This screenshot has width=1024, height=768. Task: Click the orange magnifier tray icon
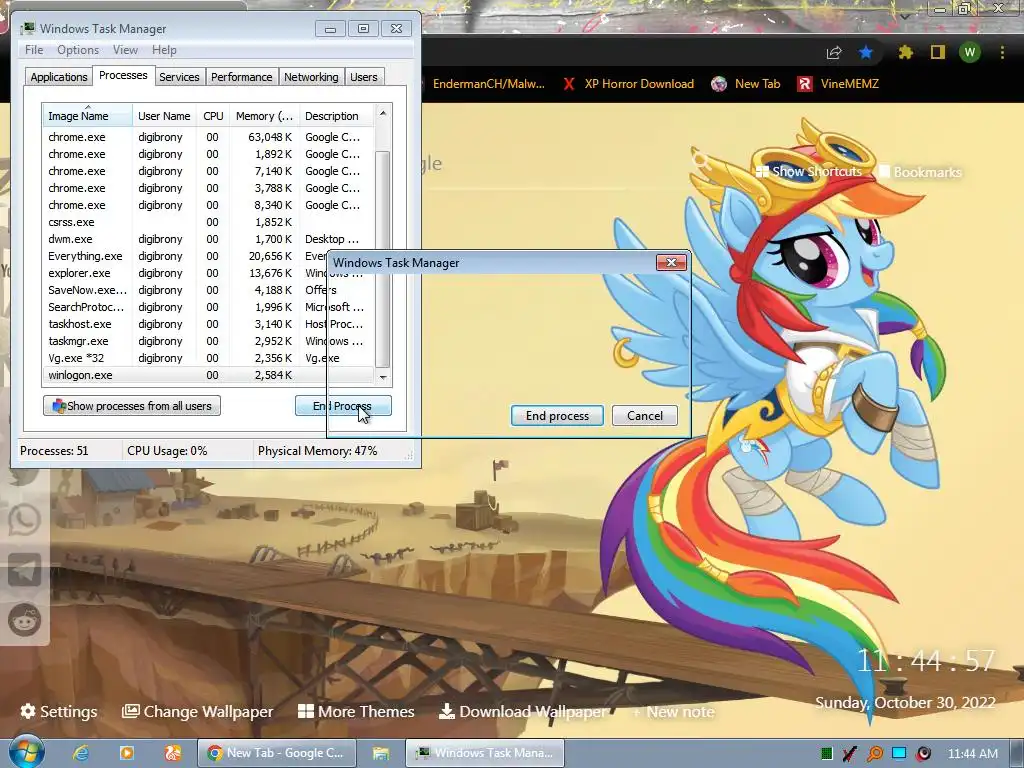click(x=874, y=754)
